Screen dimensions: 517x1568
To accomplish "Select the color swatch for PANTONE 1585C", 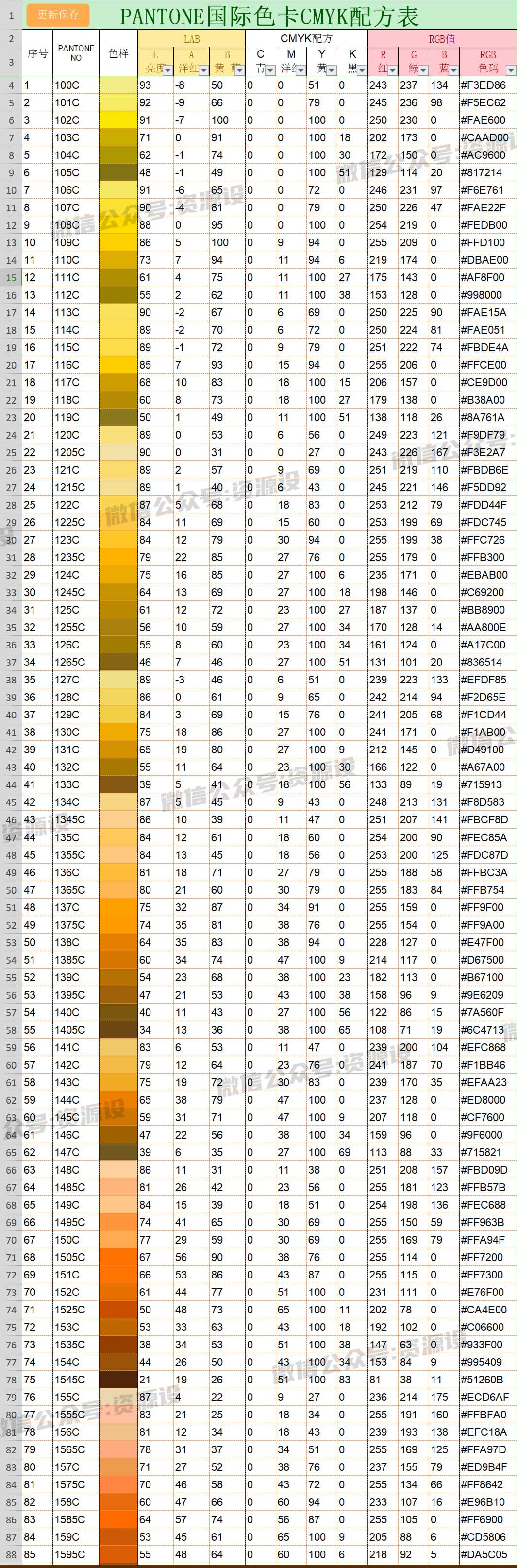I will pos(118,1519).
